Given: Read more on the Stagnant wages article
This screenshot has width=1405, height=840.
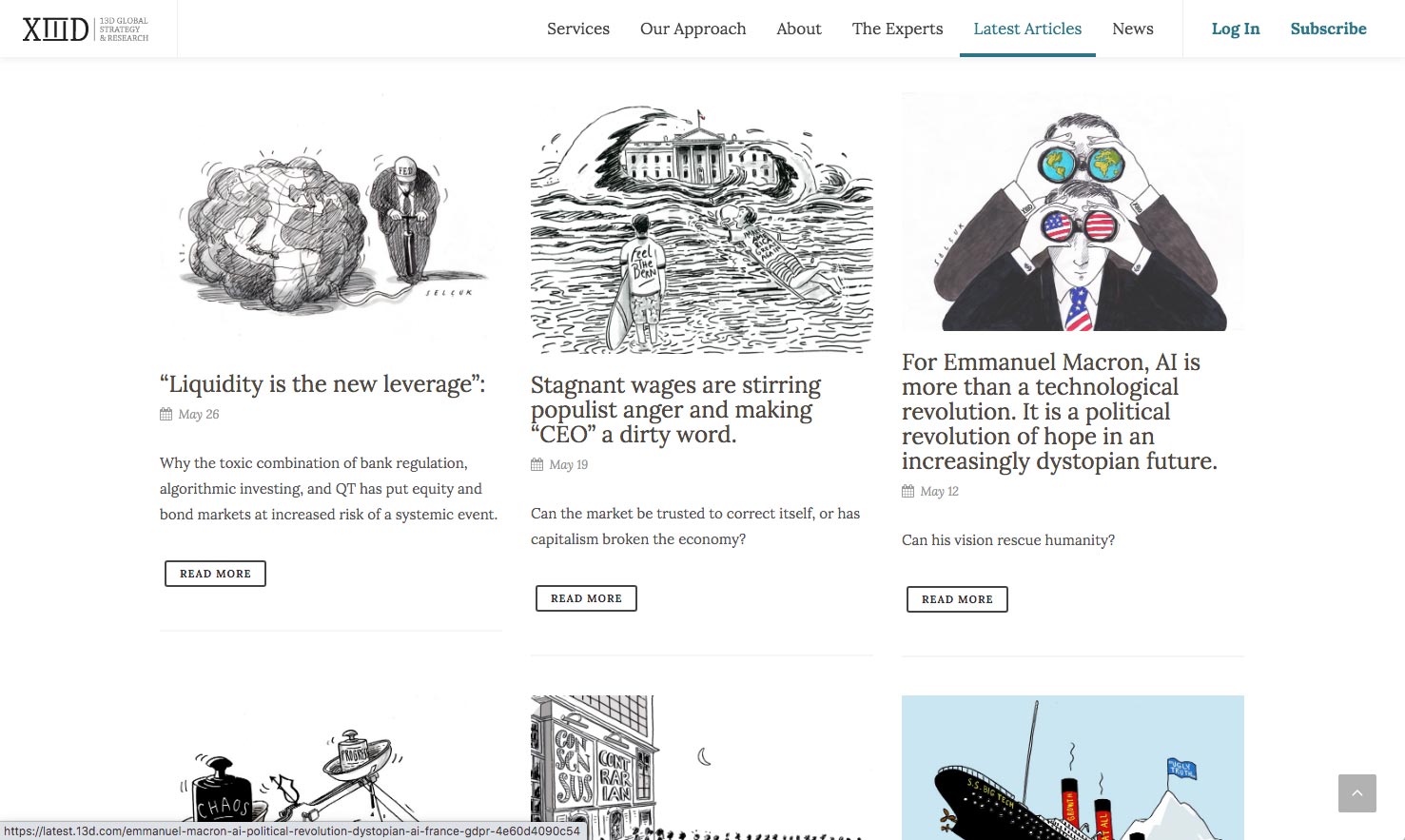Looking at the screenshot, I should [x=586, y=598].
